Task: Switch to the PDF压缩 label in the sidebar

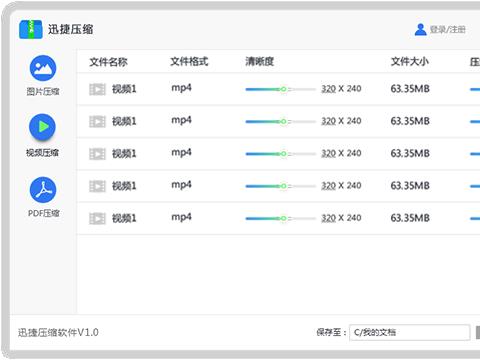Action: tap(44, 213)
